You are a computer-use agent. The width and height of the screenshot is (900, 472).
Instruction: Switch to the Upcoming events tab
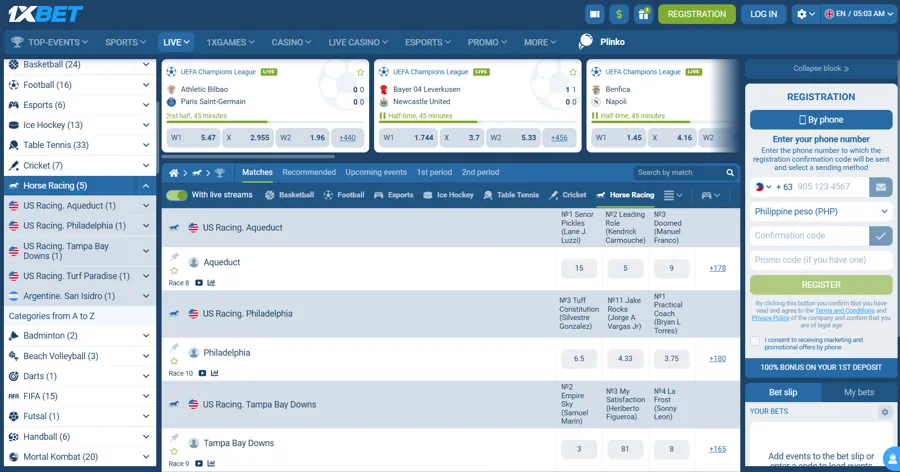click(376, 173)
